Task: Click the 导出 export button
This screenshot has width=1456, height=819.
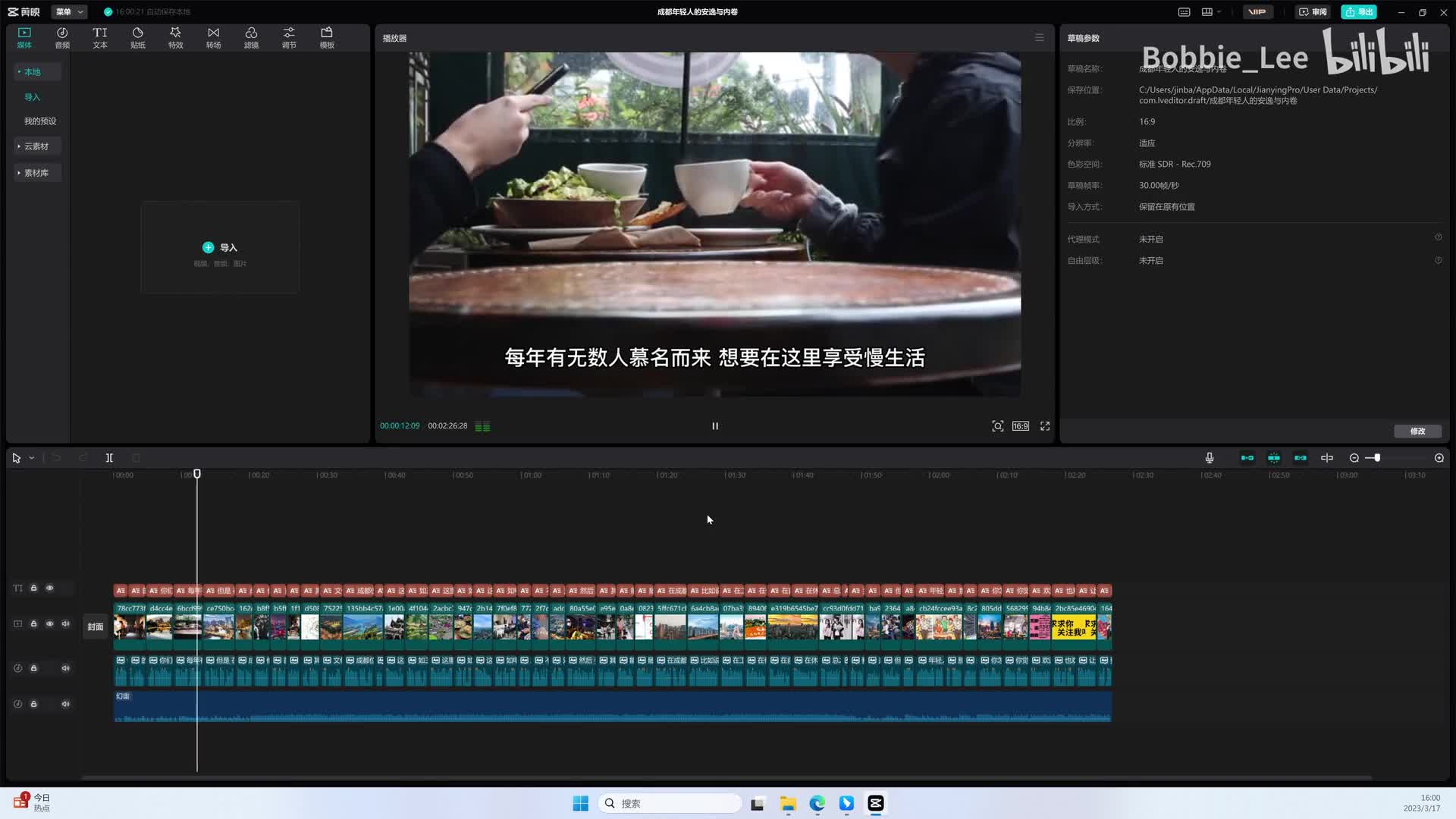Action: point(1358,12)
